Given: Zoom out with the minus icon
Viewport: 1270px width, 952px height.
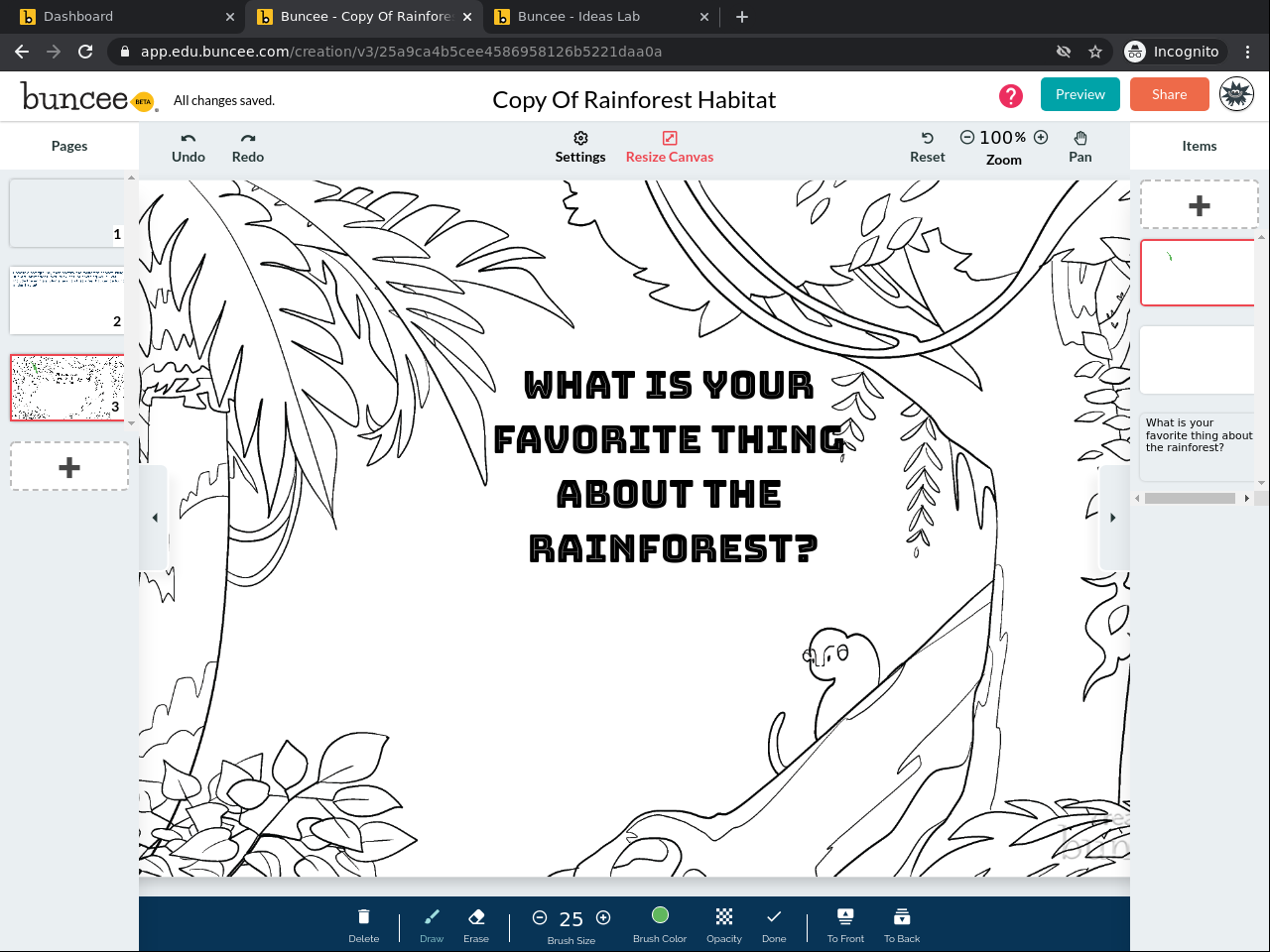Looking at the screenshot, I should [x=967, y=138].
